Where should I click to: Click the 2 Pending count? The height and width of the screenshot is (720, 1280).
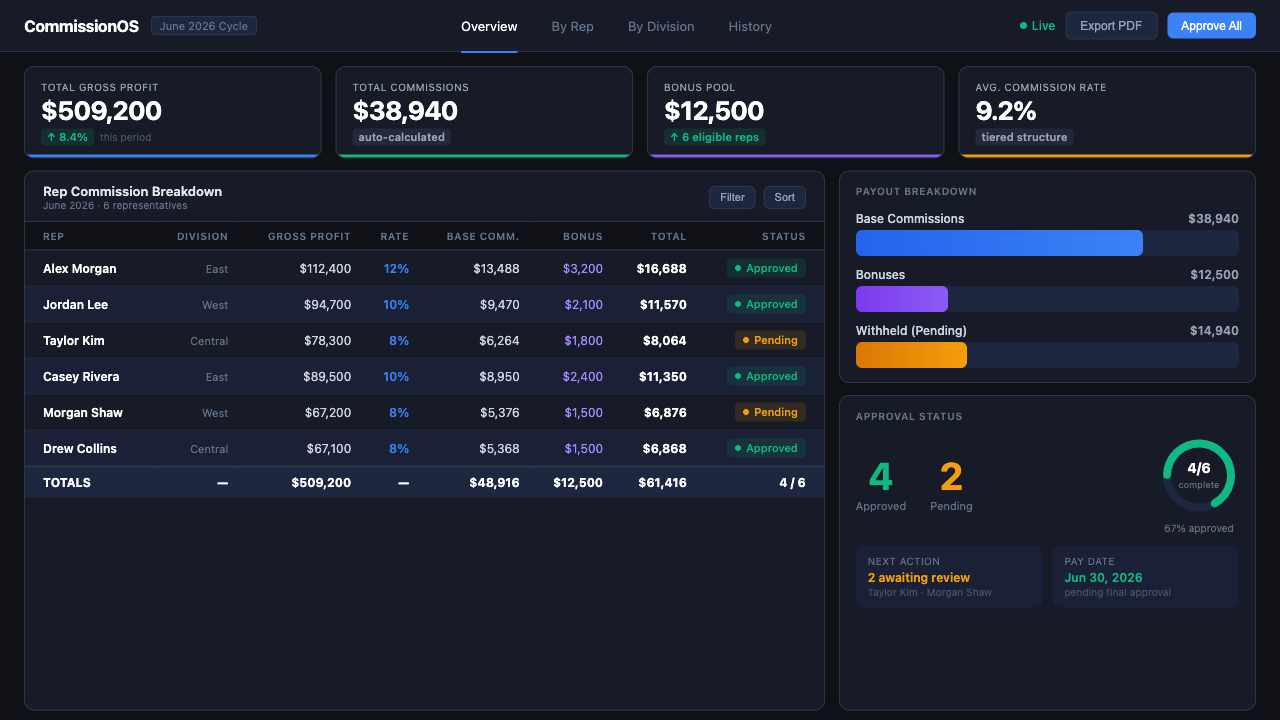pyautogui.click(x=951, y=477)
